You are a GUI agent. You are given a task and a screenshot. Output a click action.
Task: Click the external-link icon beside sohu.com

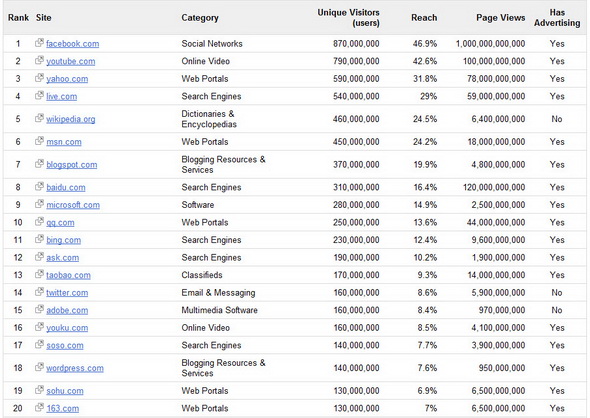pyautogui.click(x=39, y=390)
